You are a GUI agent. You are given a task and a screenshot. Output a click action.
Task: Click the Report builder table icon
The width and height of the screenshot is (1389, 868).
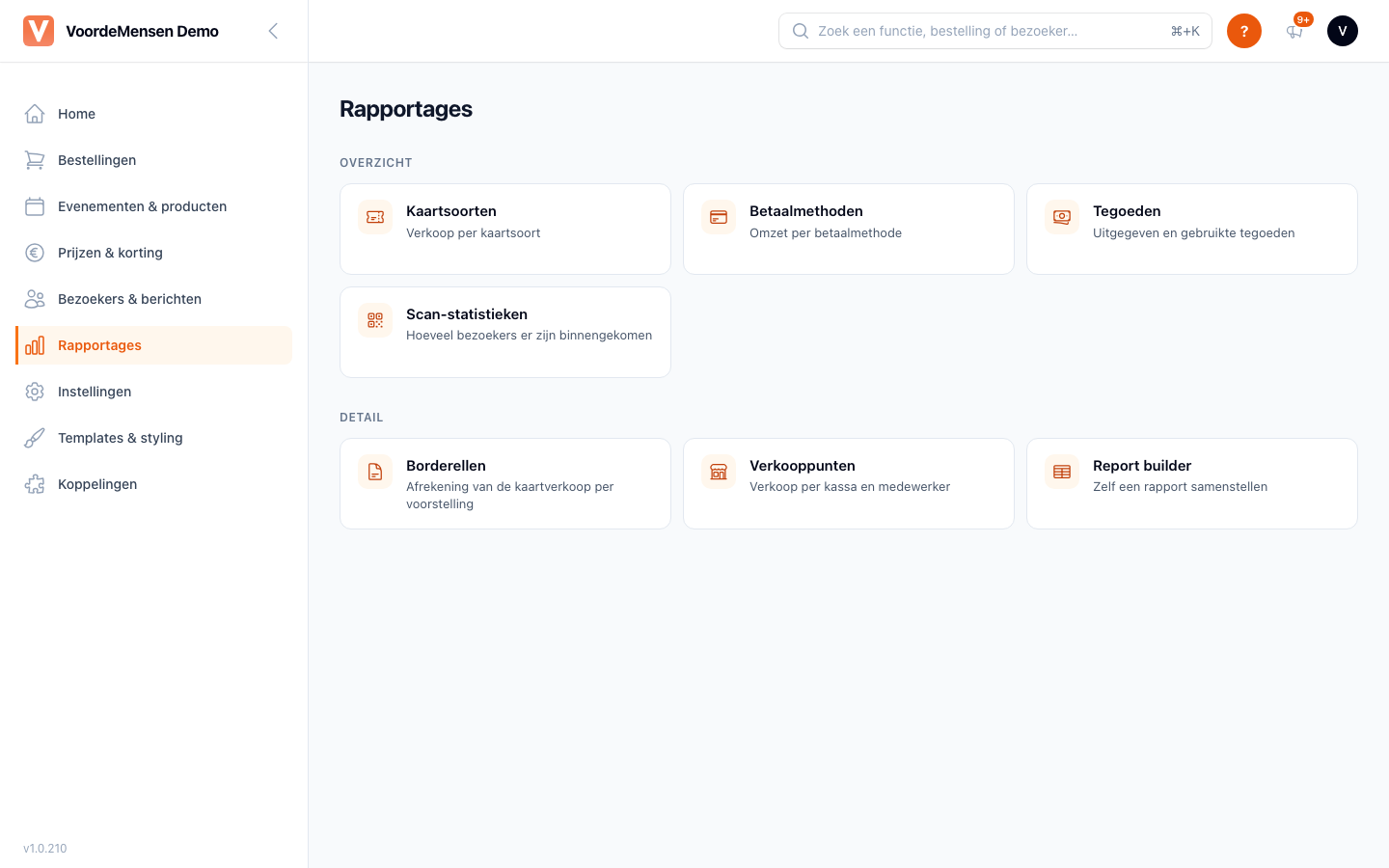tap(1062, 472)
